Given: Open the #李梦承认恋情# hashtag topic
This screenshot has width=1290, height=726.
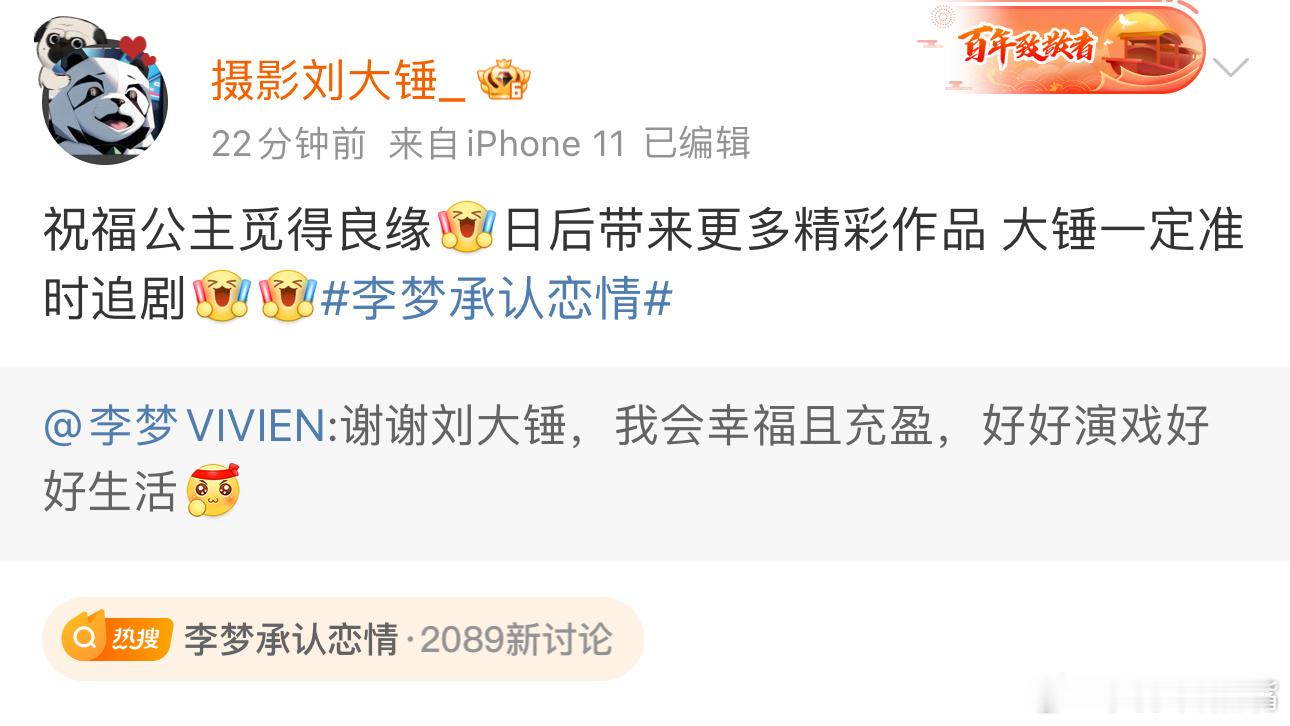Looking at the screenshot, I should pyautogui.click(x=497, y=298).
